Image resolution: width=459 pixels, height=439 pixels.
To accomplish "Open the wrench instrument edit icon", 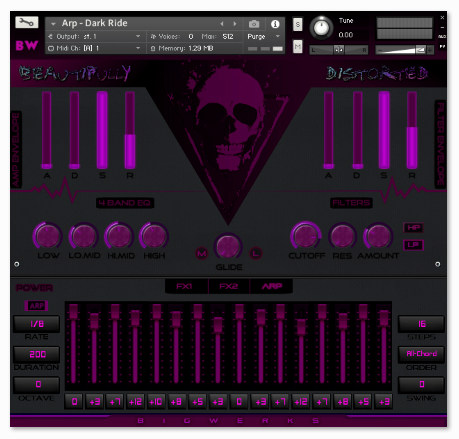I will pyautogui.click(x=26, y=22).
